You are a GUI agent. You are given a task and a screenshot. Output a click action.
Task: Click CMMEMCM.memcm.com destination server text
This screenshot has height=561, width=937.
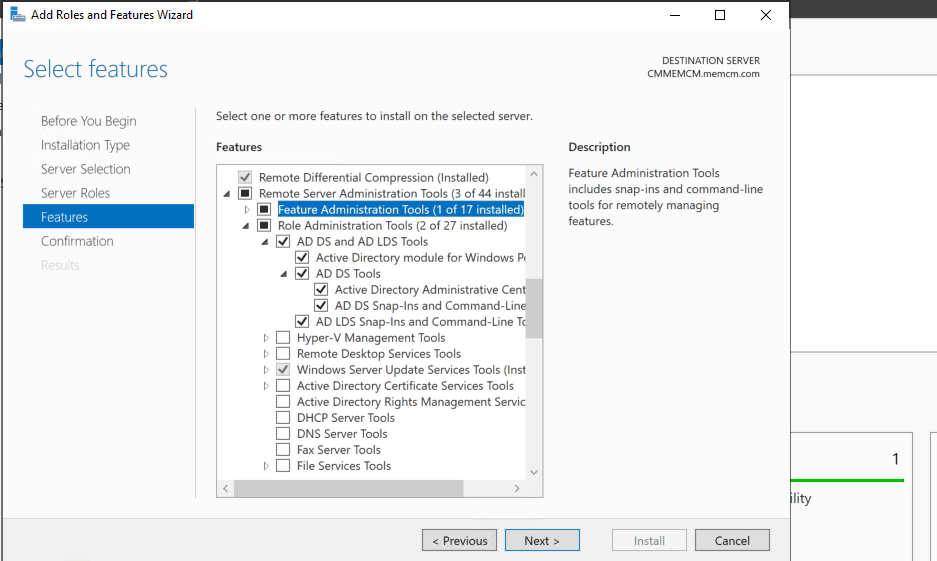703,73
